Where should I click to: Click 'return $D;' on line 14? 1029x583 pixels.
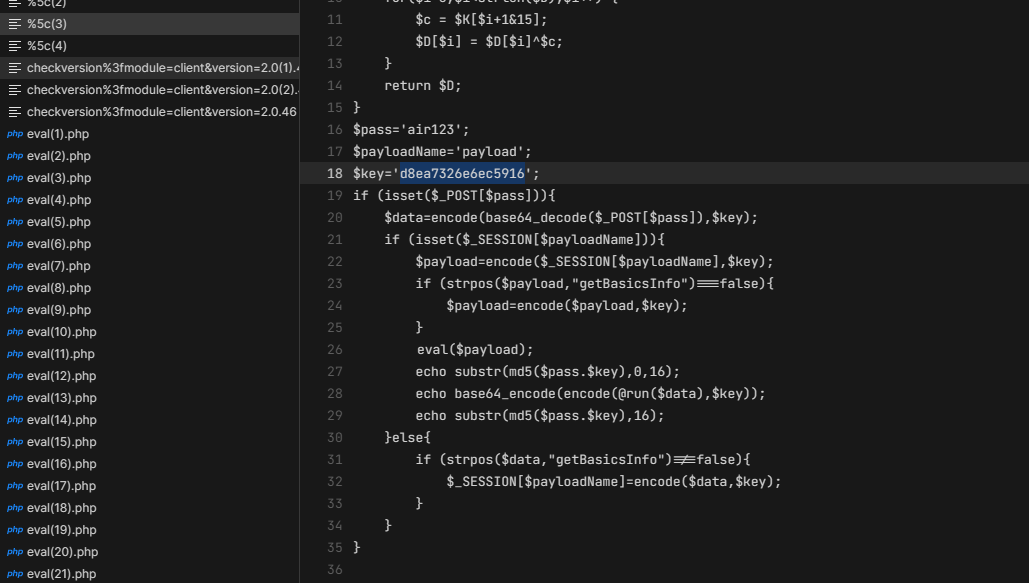[x=423, y=85]
